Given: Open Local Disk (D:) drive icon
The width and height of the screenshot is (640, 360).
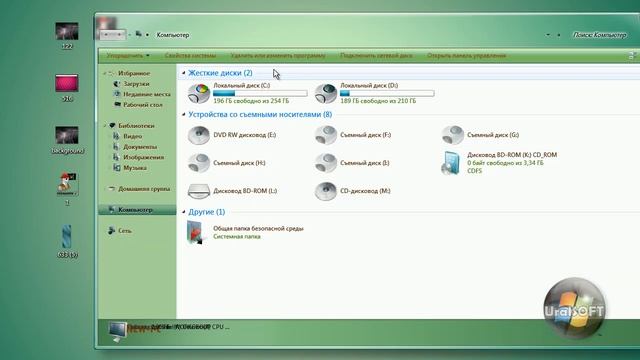Looking at the screenshot, I should 326,93.
